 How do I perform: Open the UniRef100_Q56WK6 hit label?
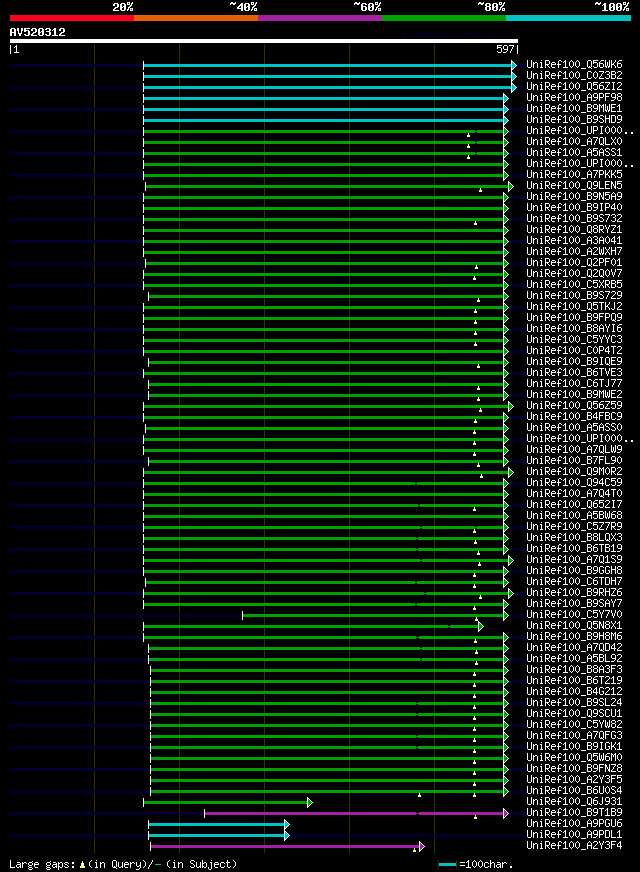pyautogui.click(x=574, y=65)
